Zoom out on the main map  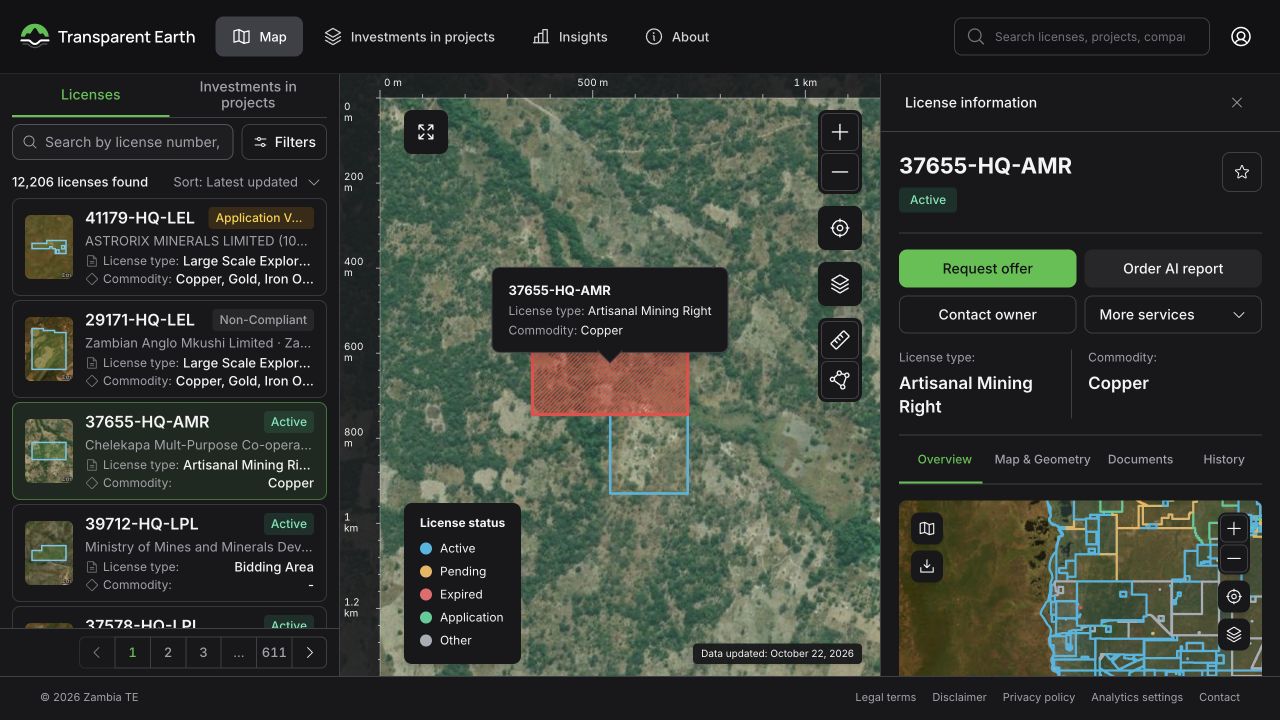click(x=840, y=172)
